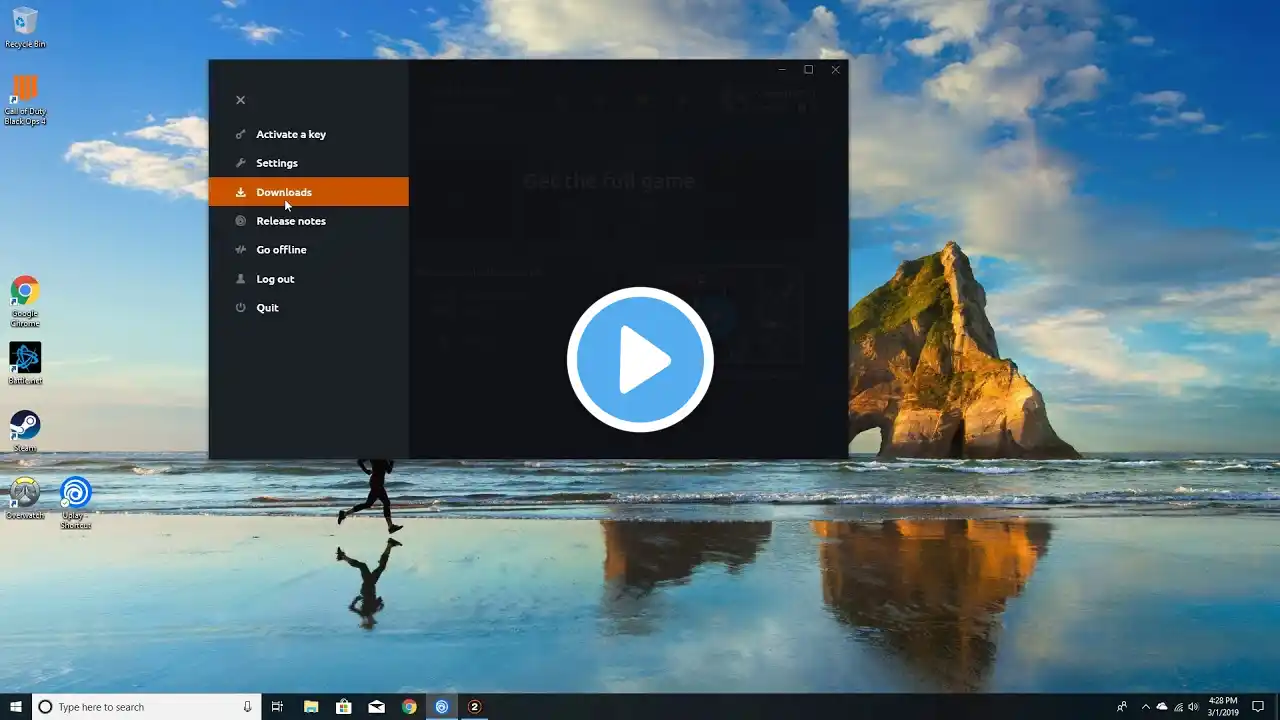
Task: Open the Action Center notifications icon
Action: tap(1259, 707)
